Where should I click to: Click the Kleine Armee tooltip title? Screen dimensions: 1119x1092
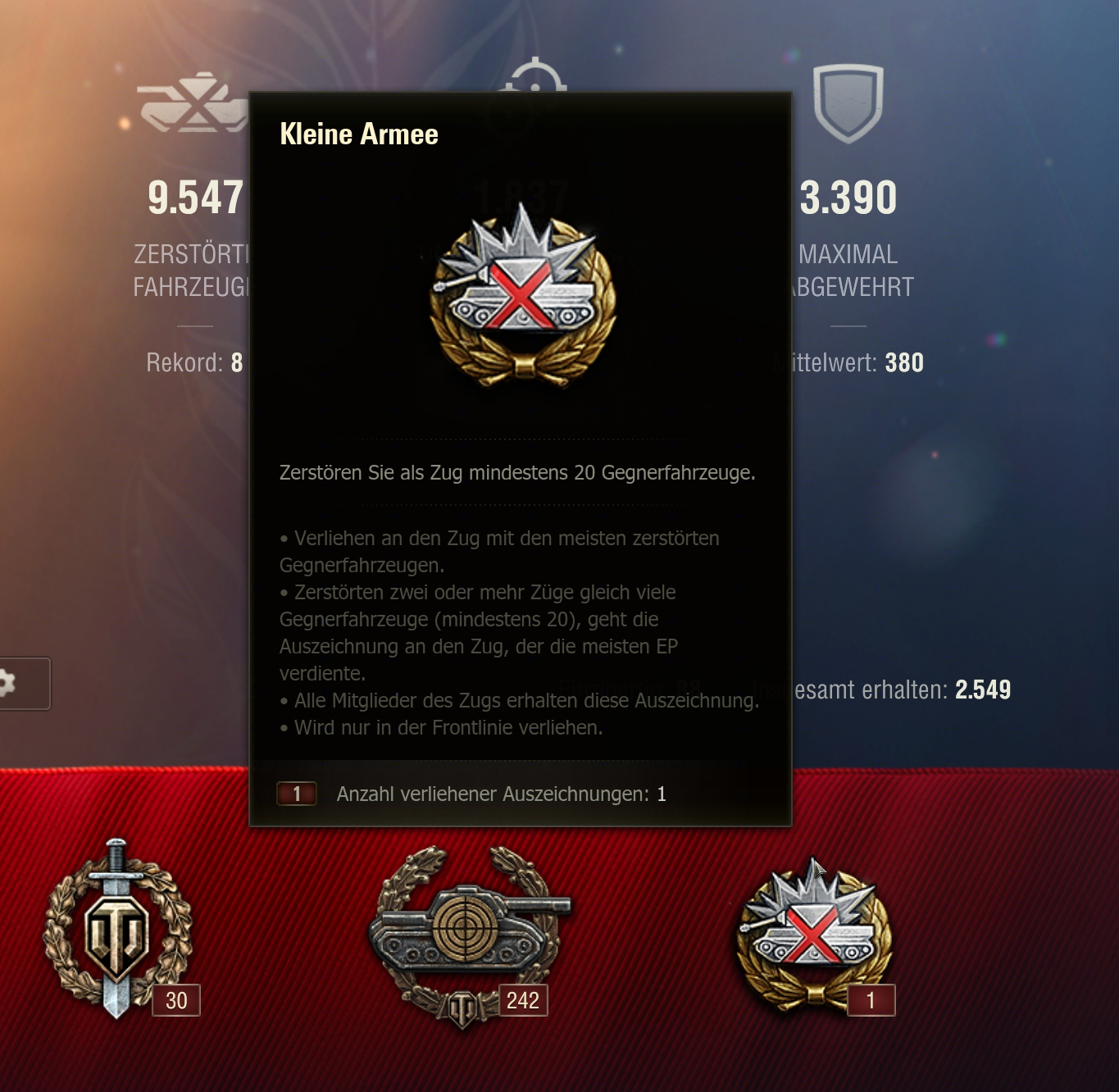tap(359, 134)
